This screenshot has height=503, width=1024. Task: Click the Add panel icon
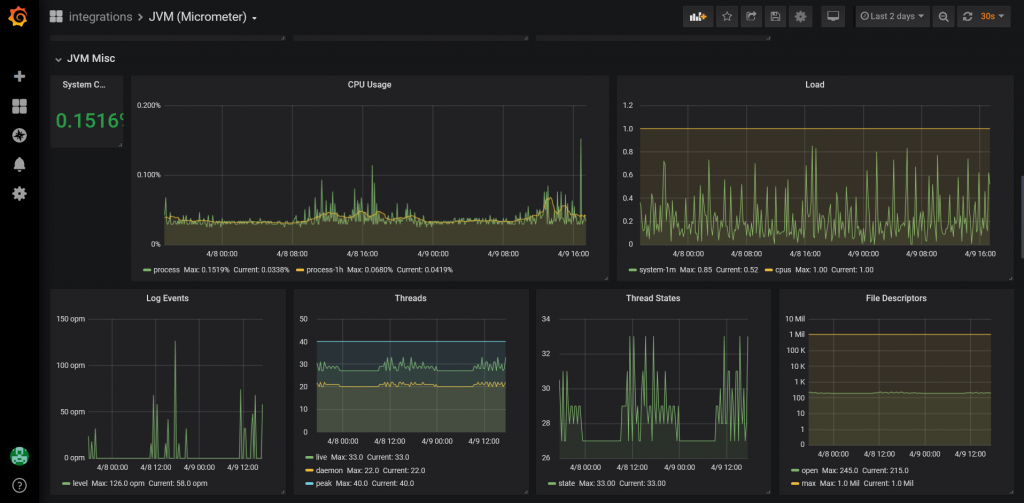click(697, 17)
